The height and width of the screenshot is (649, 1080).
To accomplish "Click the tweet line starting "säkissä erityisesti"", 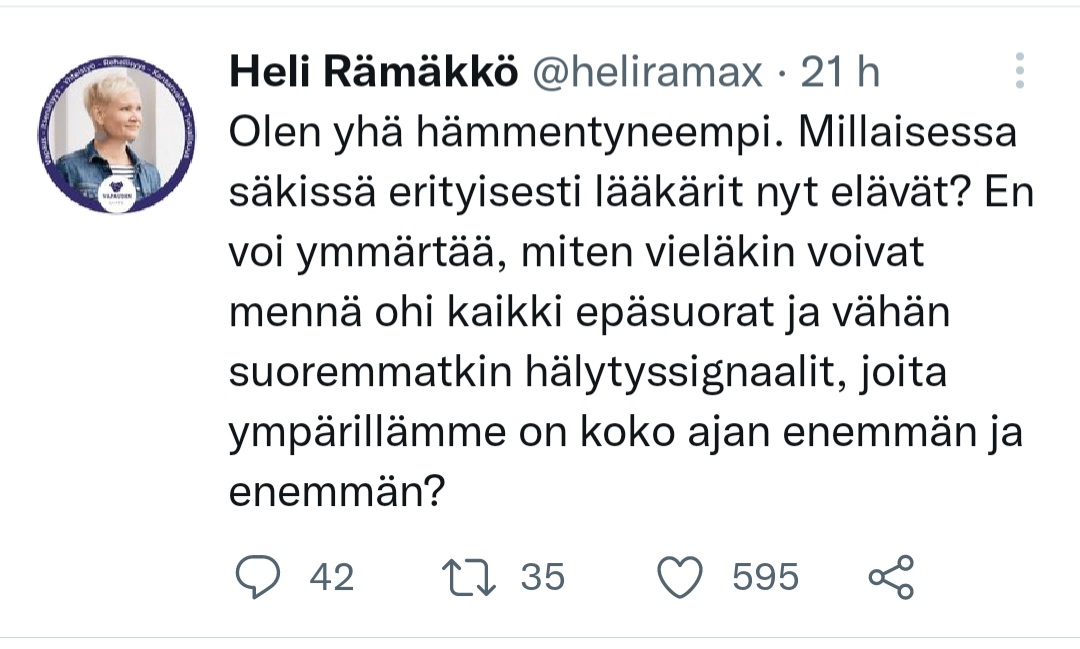I will (x=623, y=193).
